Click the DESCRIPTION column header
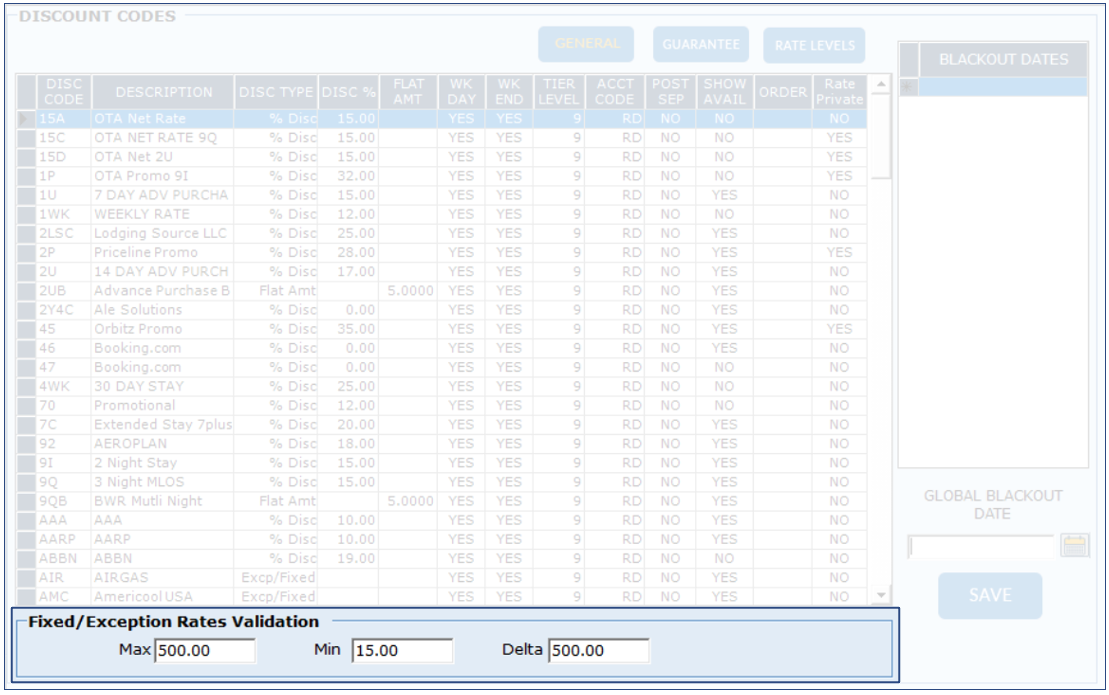The height and width of the screenshot is (695, 1109). click(164, 92)
